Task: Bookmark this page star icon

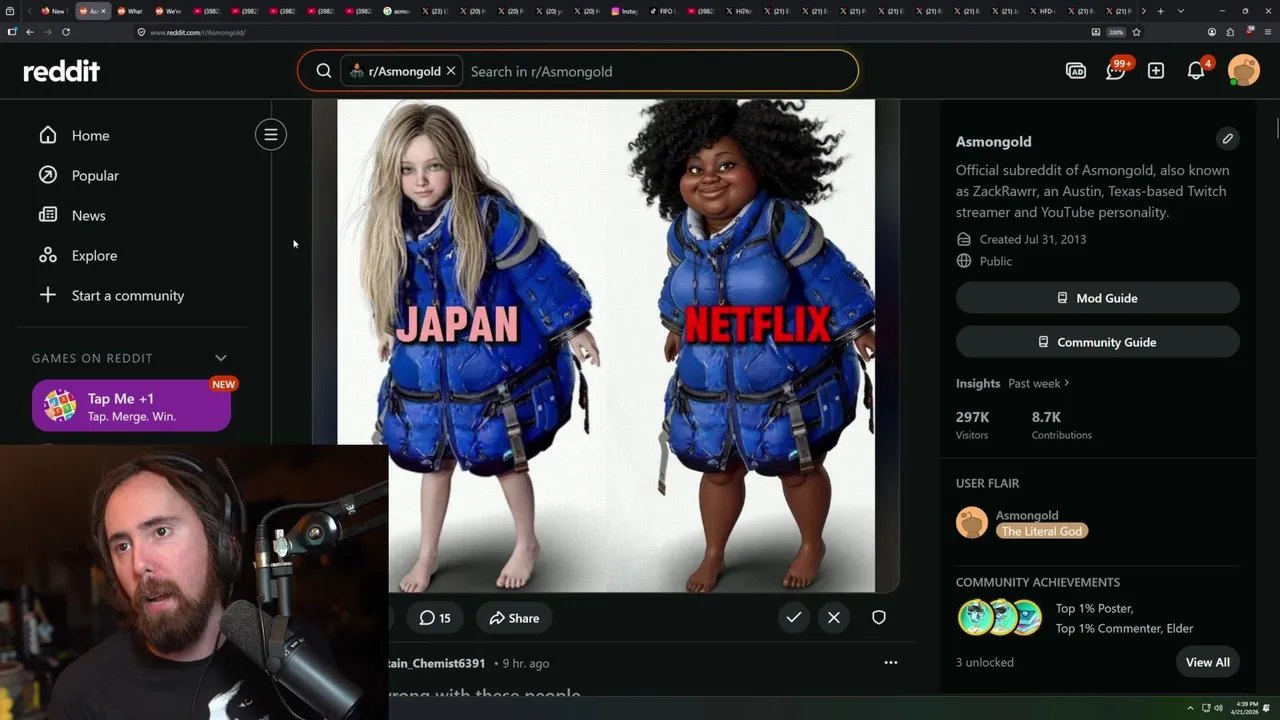Action: (1136, 32)
